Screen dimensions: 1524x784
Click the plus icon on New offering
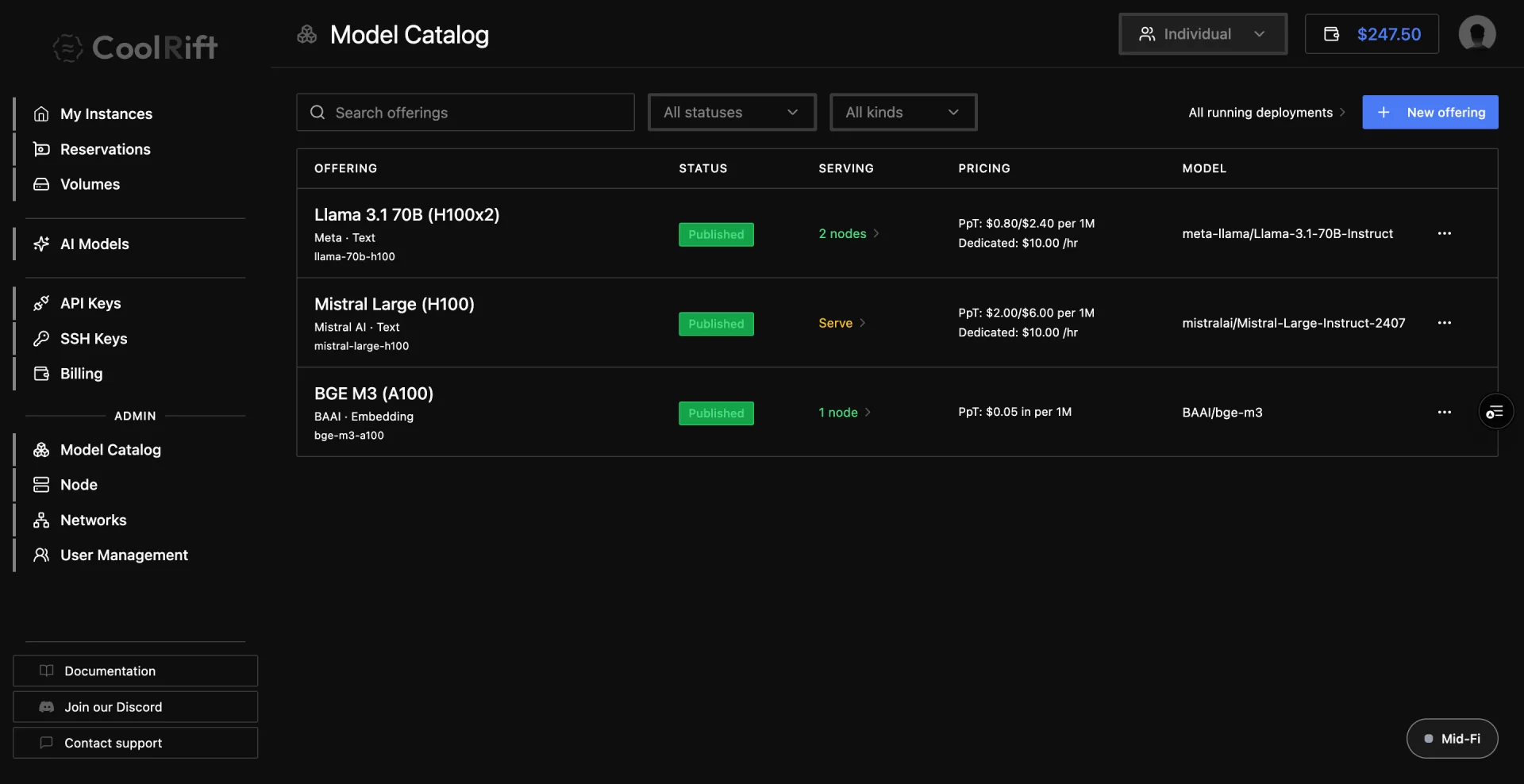click(x=1384, y=112)
